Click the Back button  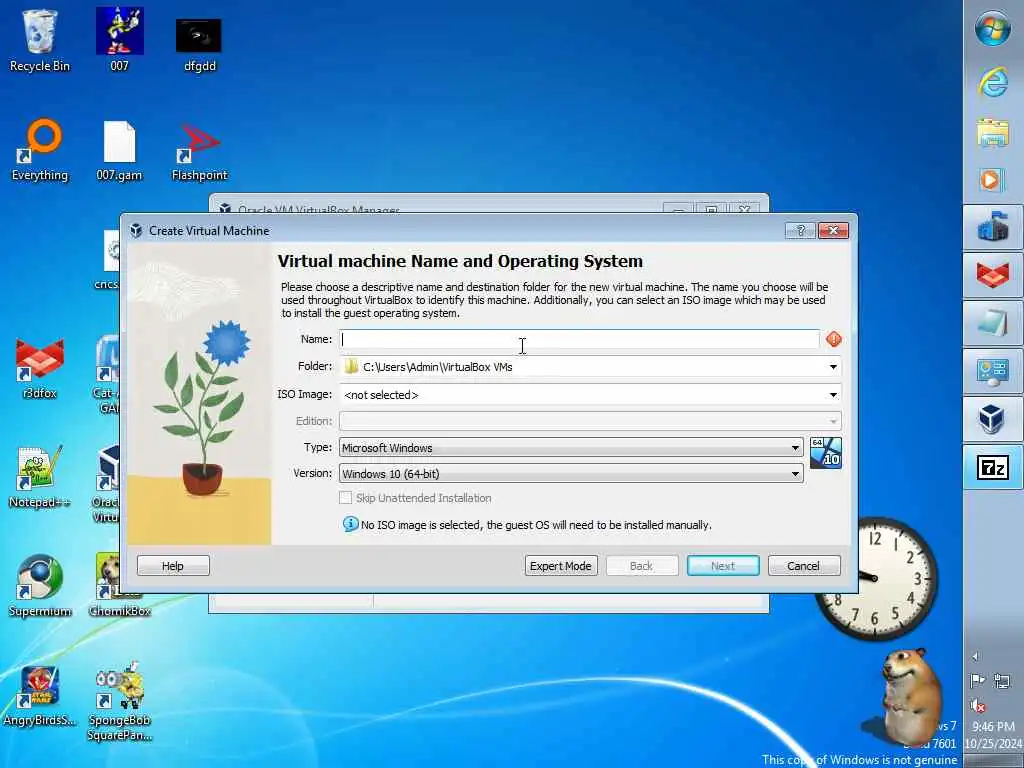(641, 566)
